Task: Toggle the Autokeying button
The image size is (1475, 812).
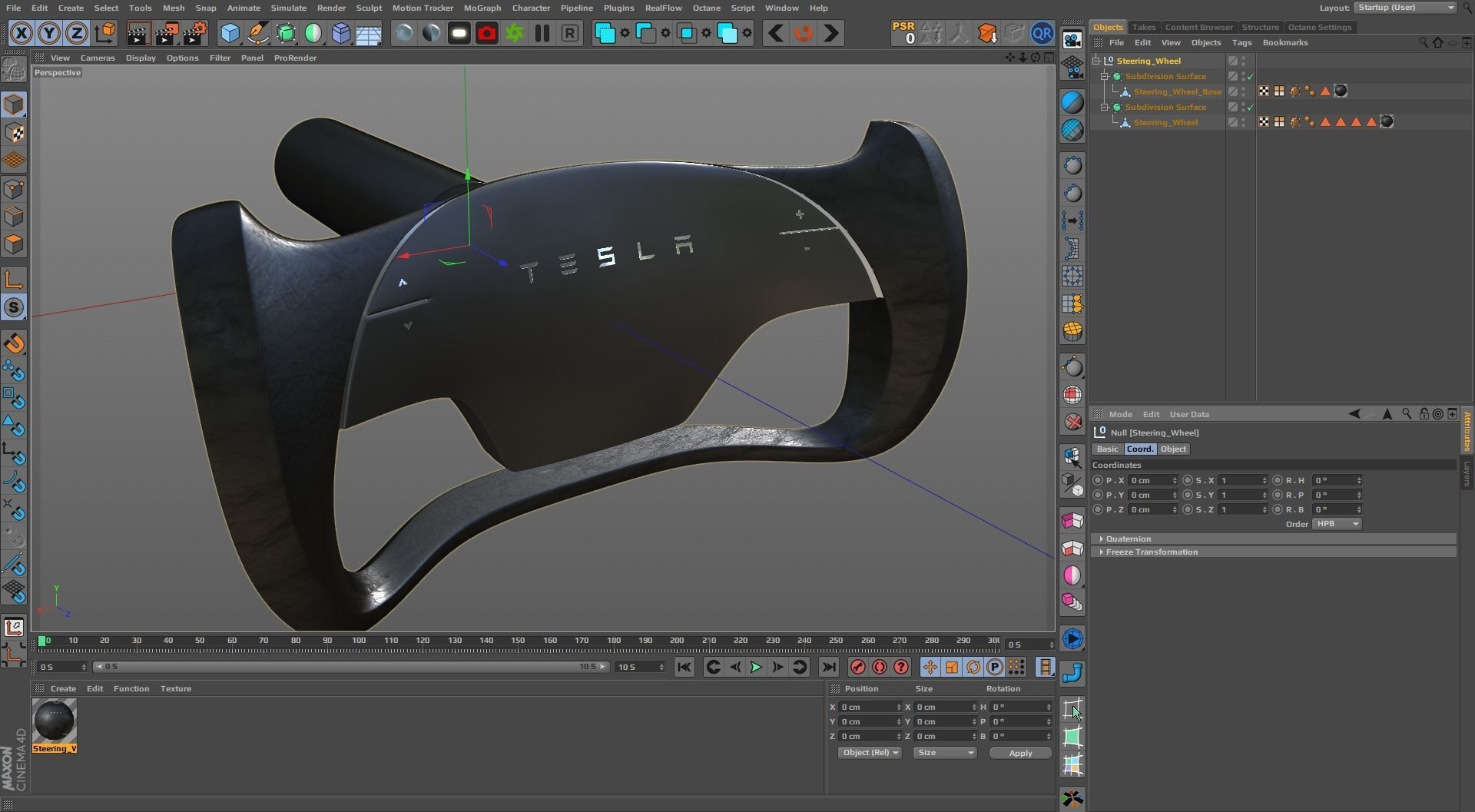Action: tap(880, 667)
